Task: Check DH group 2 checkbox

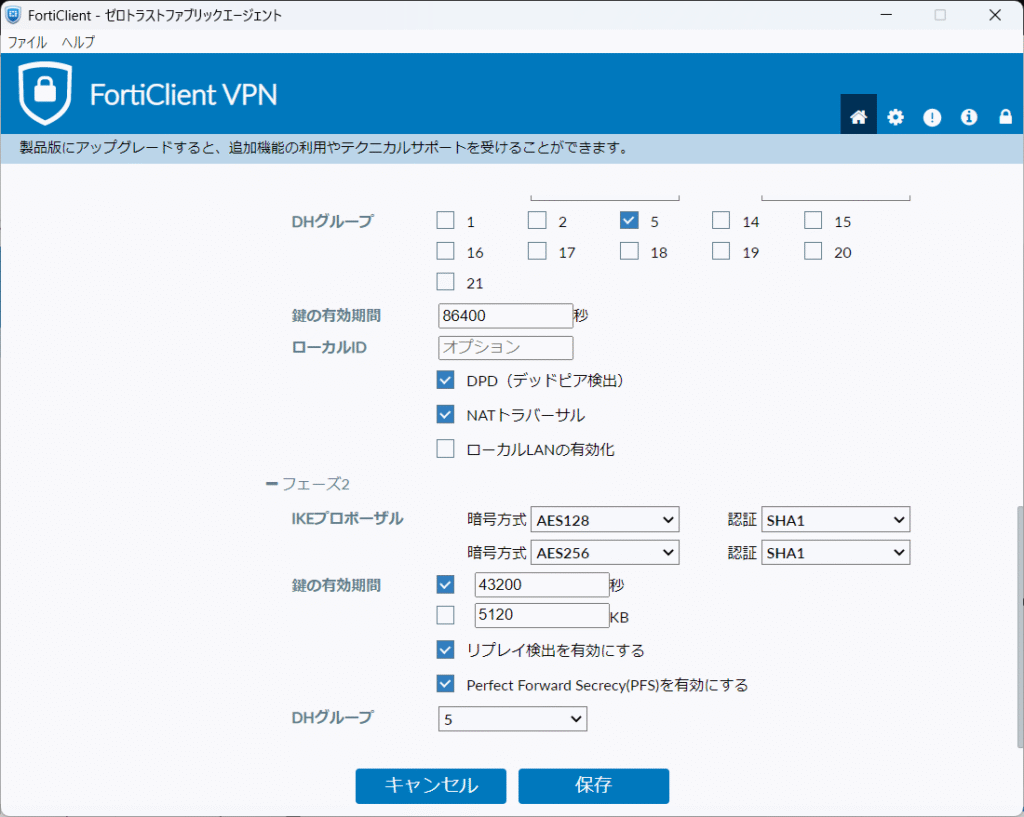Action: click(537, 220)
